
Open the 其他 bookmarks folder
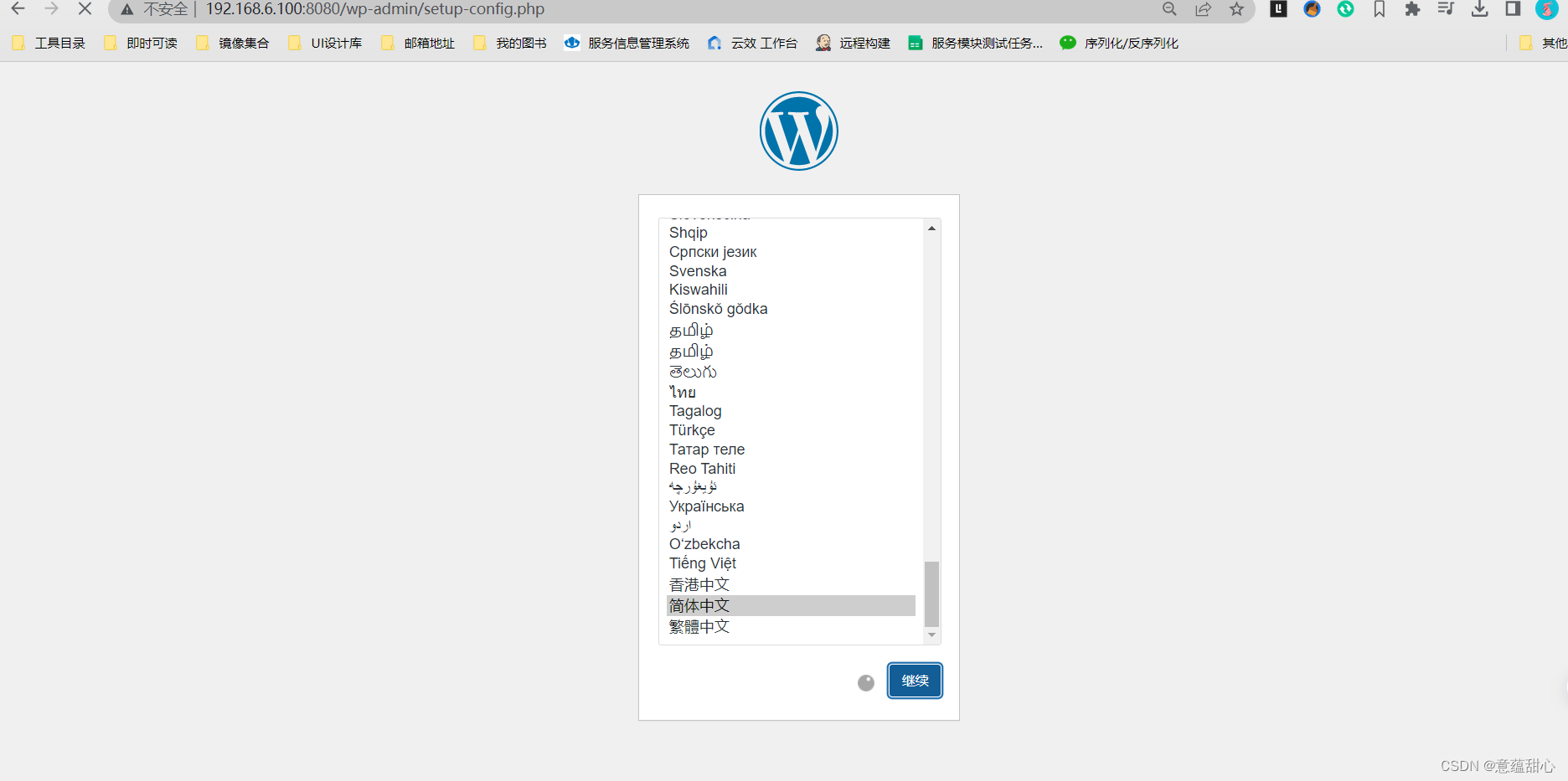click(x=1543, y=44)
